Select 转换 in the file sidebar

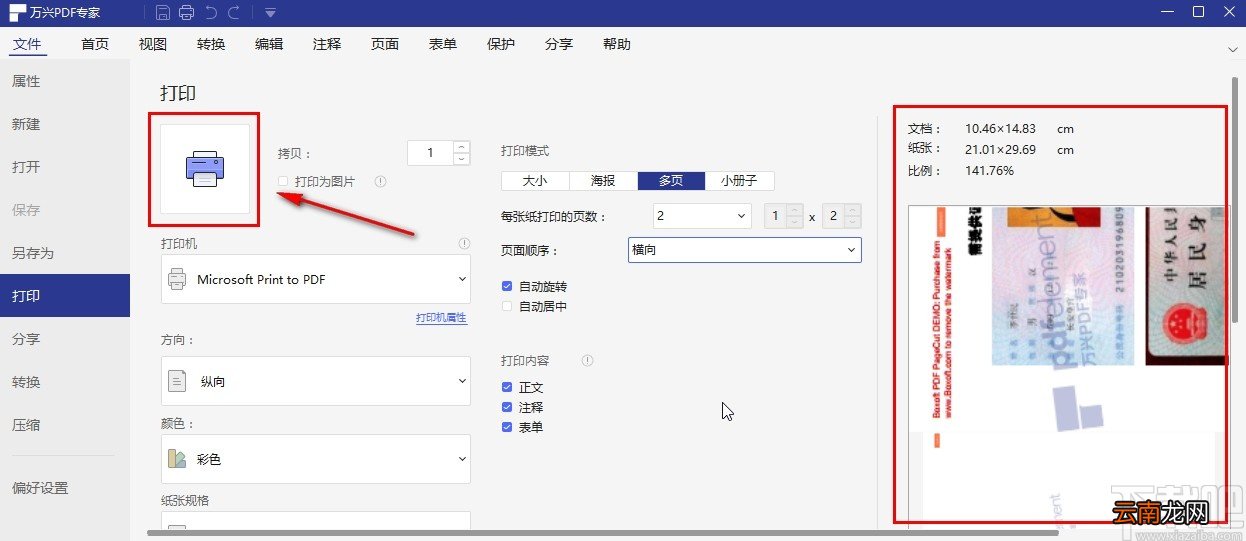click(x=65, y=382)
